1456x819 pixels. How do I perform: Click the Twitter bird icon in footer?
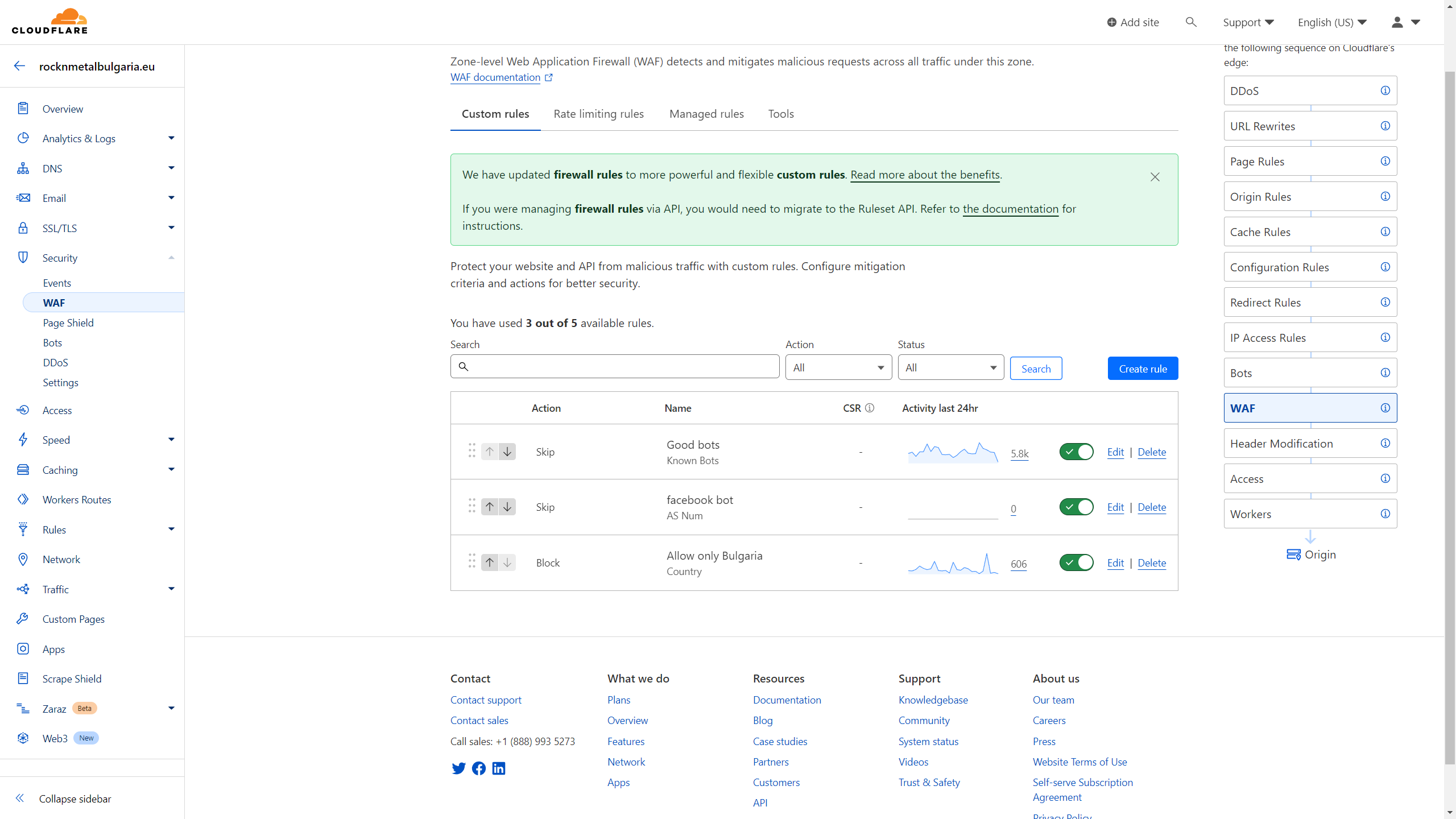coord(458,768)
